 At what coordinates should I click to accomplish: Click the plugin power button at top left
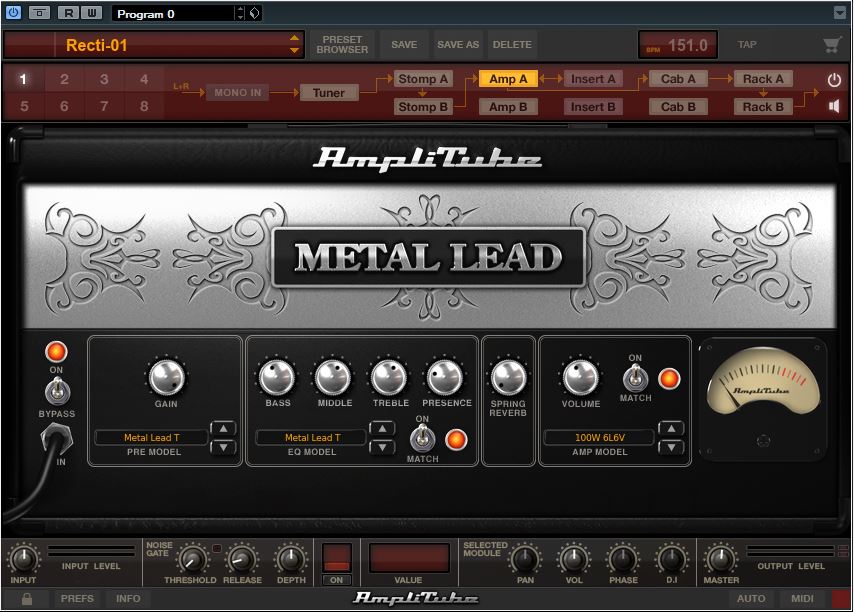tap(13, 13)
